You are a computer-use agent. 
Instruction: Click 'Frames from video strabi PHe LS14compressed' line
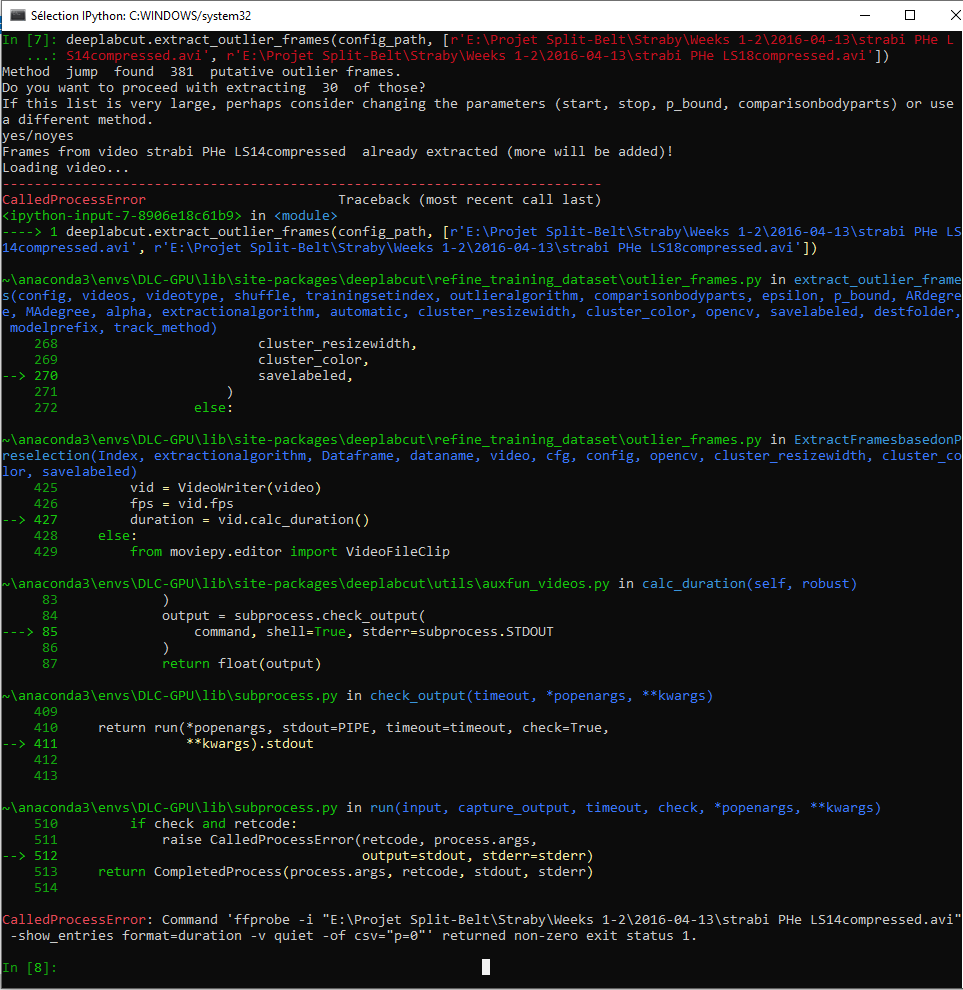[x=338, y=152]
